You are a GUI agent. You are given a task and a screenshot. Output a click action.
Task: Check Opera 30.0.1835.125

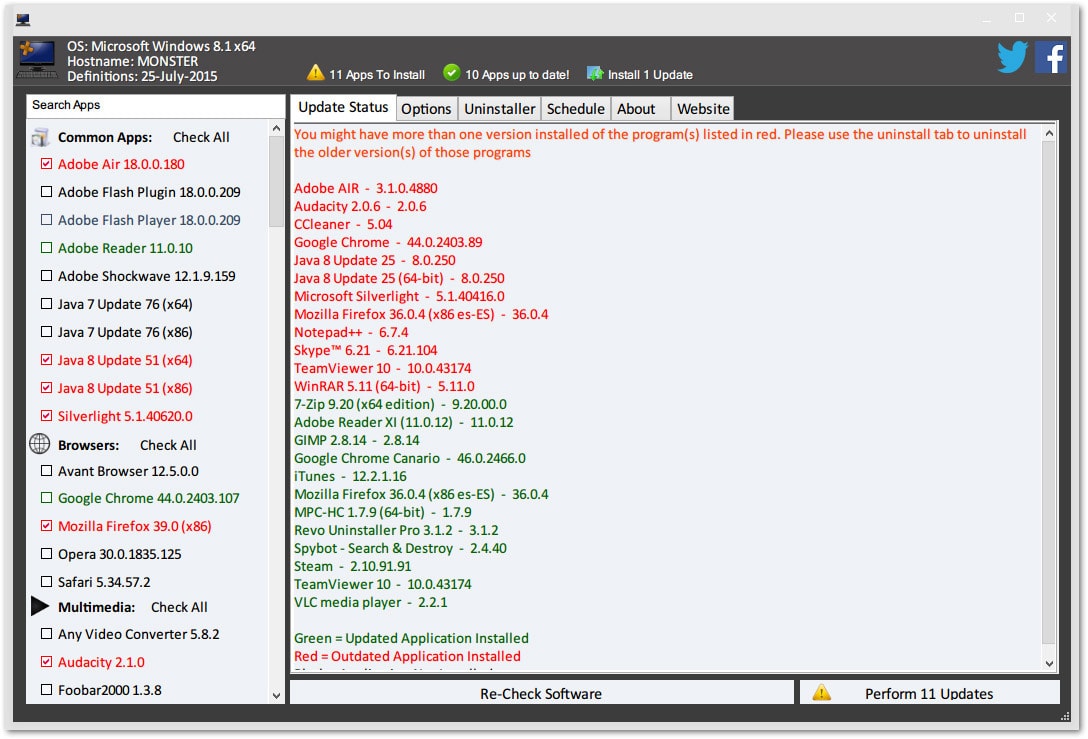point(46,554)
